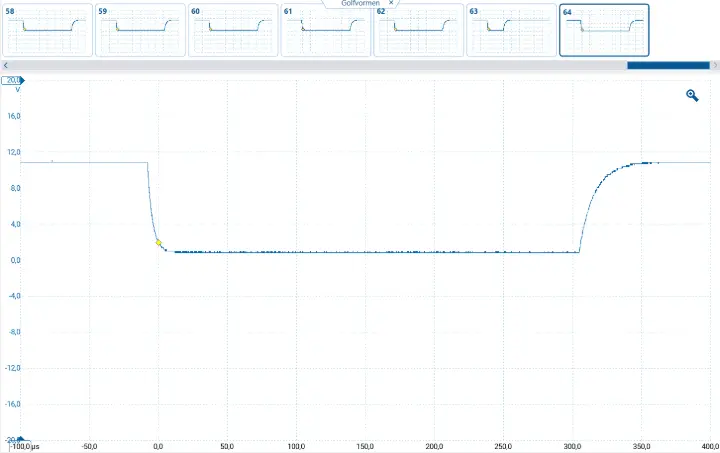720x453 pixels.
Task: Click the left scroll arrow of thumbnail bar
Action: [x=6, y=65]
